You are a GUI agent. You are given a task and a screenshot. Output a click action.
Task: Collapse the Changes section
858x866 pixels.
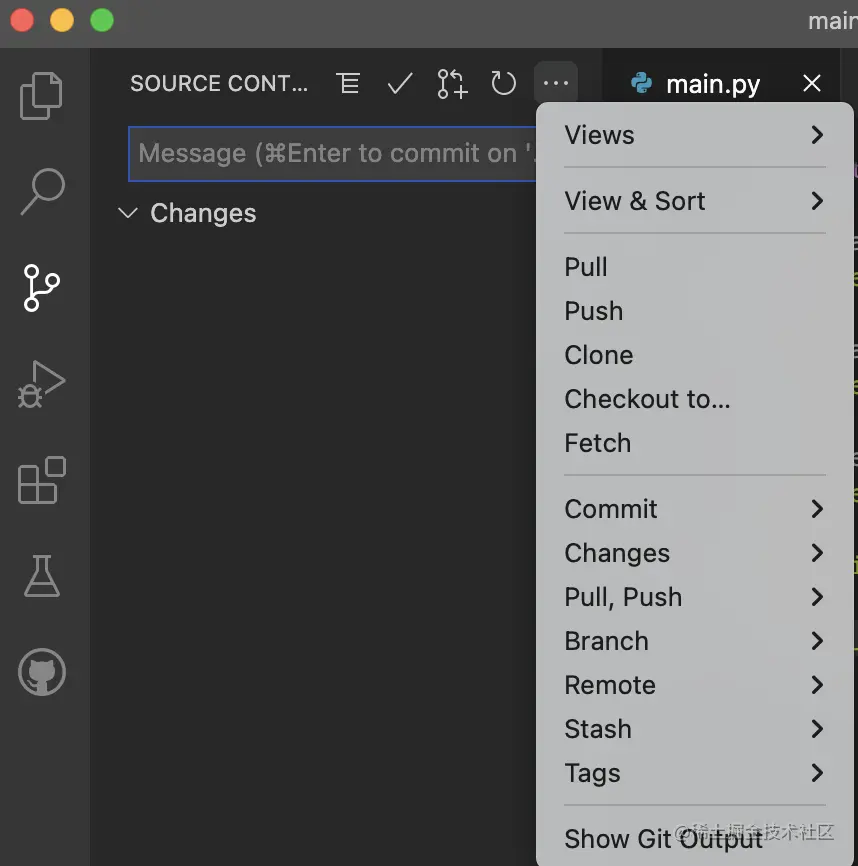tap(187, 213)
